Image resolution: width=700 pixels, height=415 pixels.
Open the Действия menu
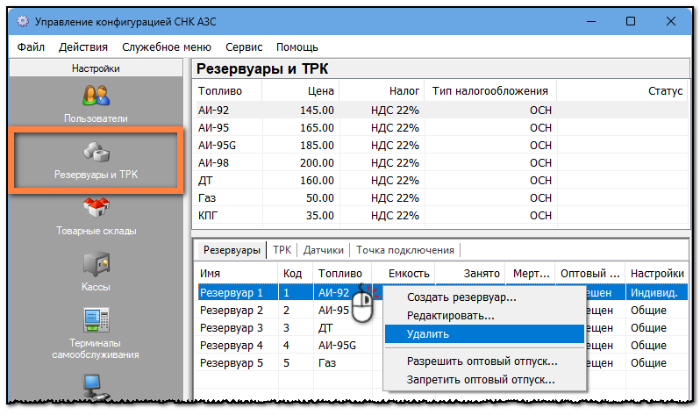tap(83, 47)
